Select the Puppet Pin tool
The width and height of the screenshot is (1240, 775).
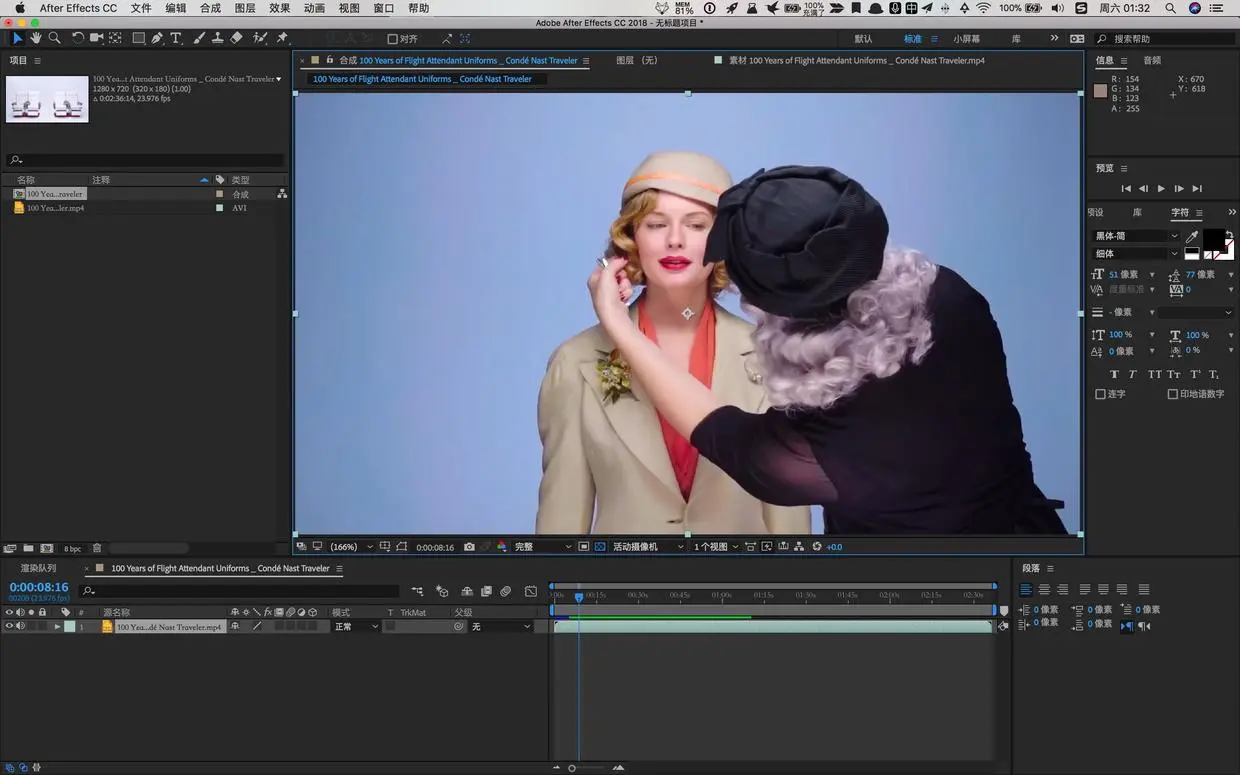[x=282, y=38]
